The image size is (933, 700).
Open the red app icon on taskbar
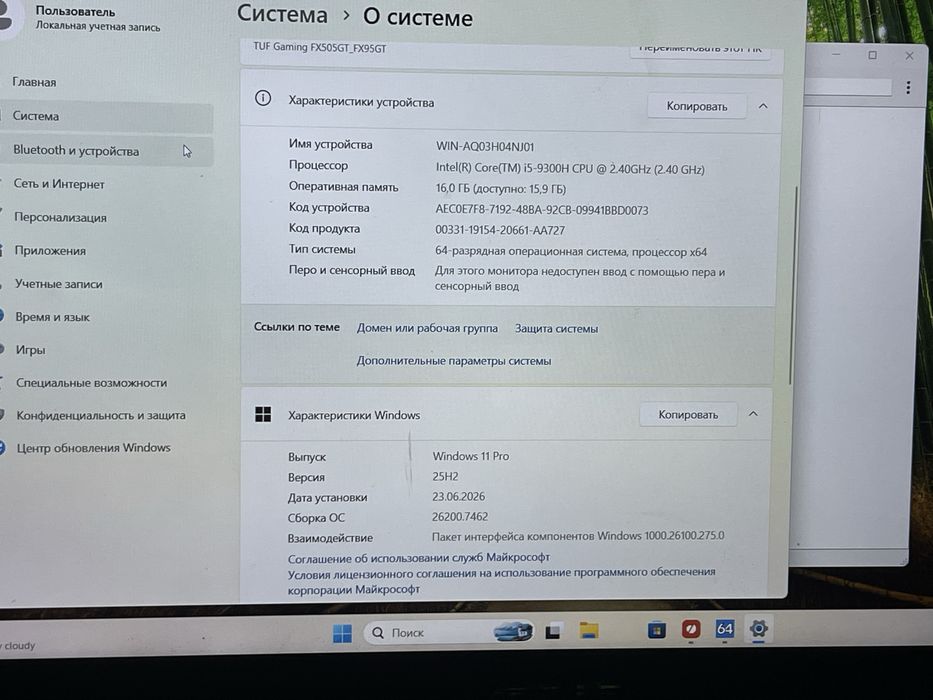coord(690,629)
